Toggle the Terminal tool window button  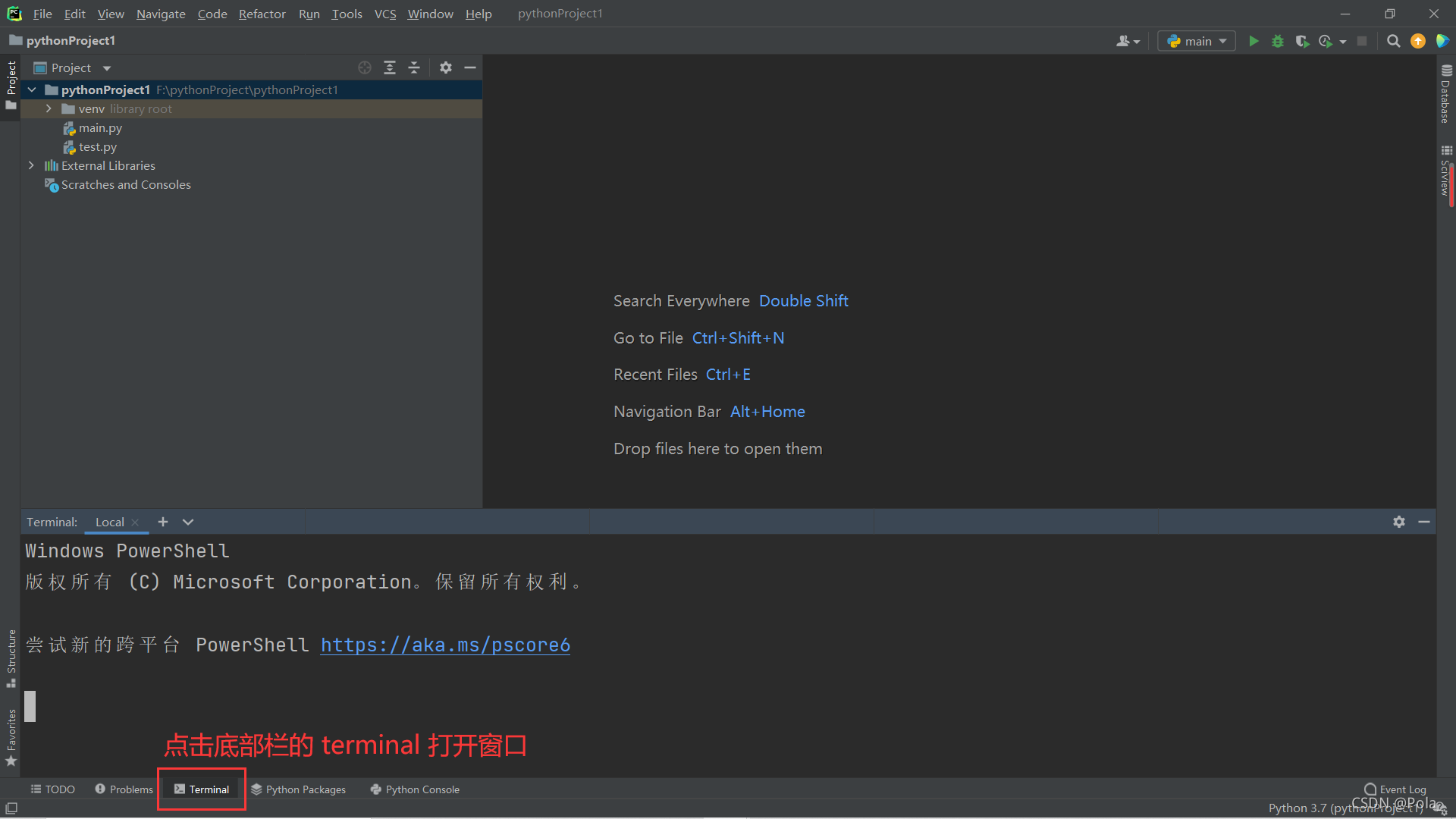pyautogui.click(x=202, y=789)
